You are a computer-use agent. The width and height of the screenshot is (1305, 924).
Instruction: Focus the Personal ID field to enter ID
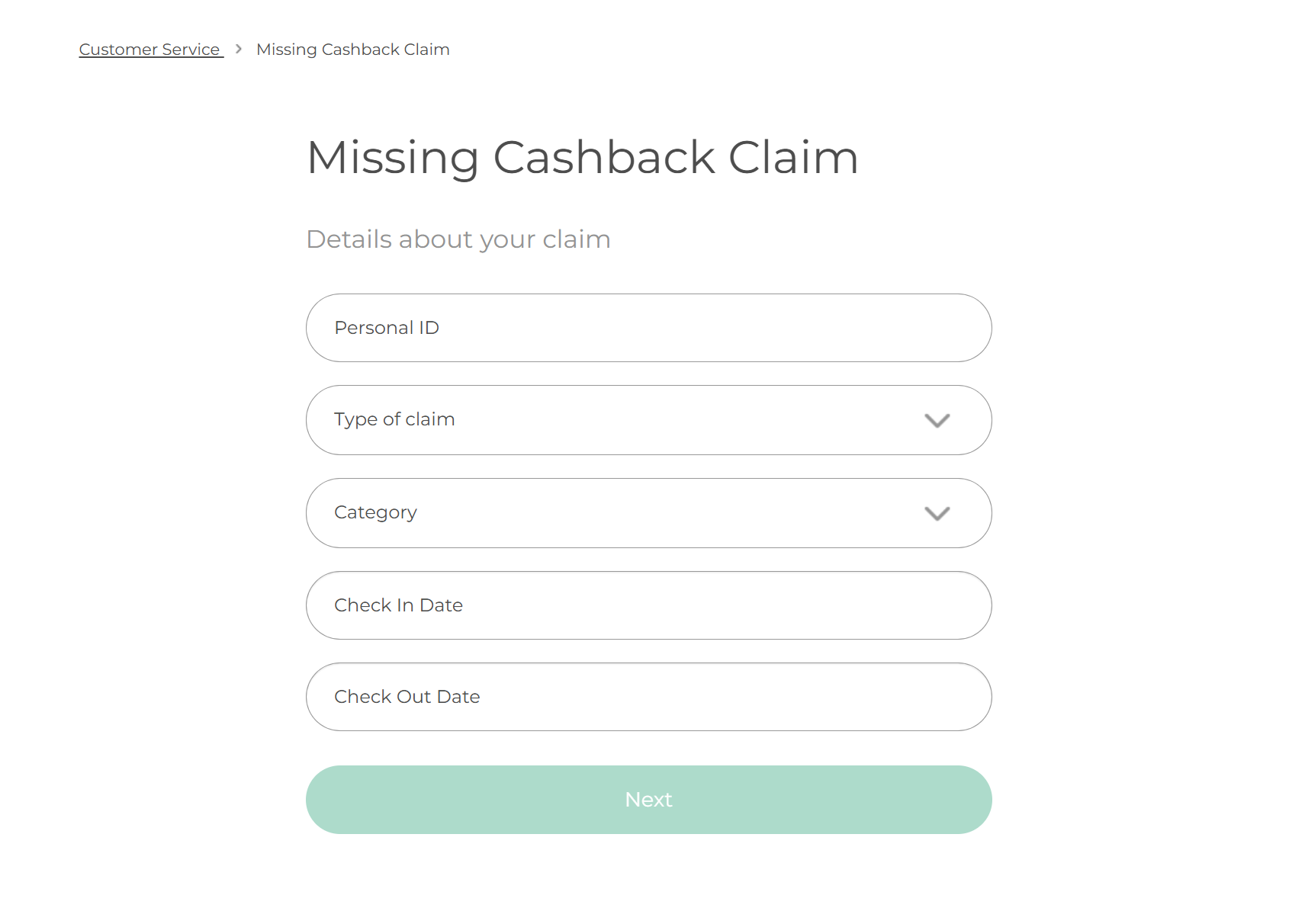tap(648, 327)
